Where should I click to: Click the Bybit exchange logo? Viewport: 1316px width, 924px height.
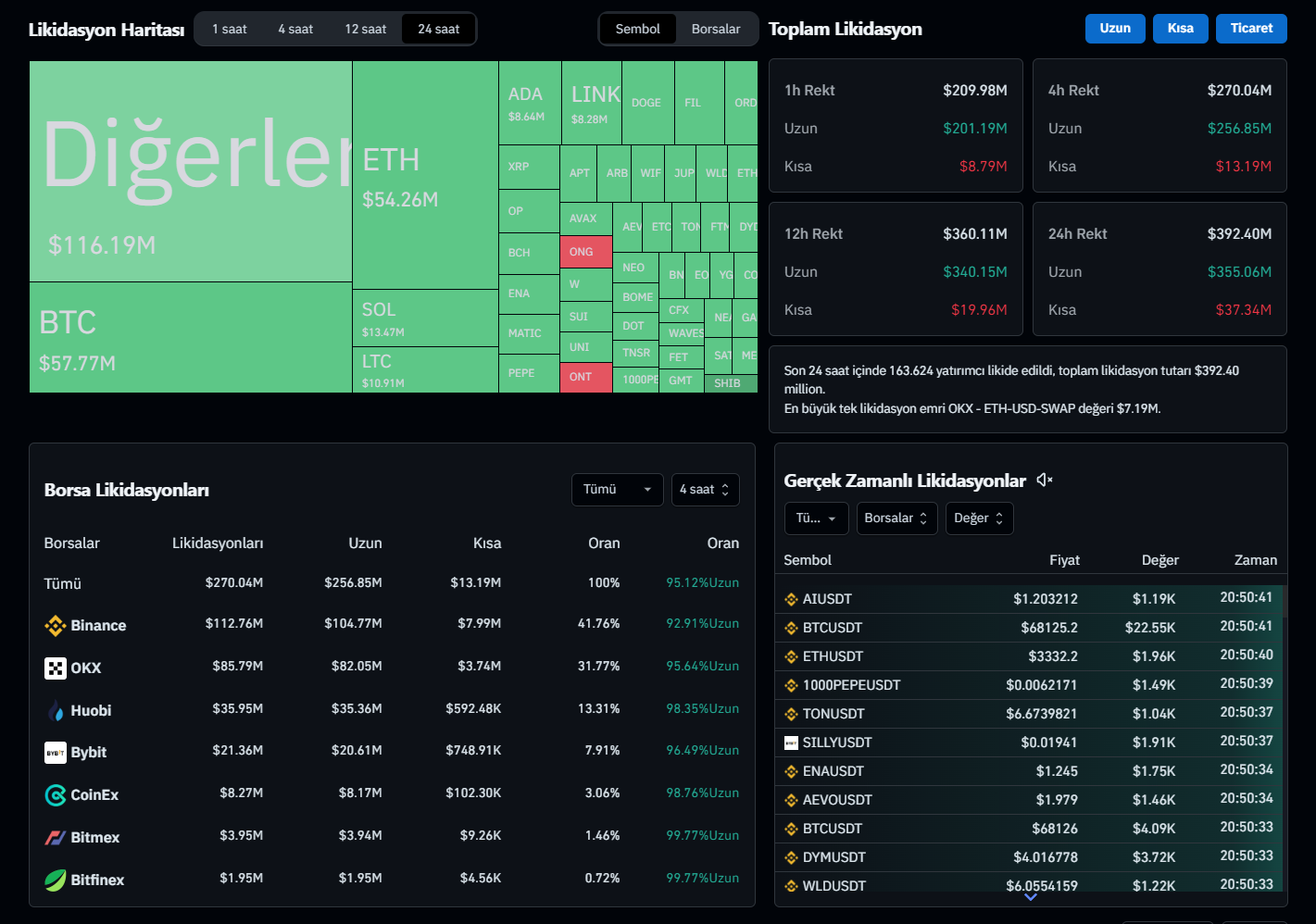[x=56, y=753]
